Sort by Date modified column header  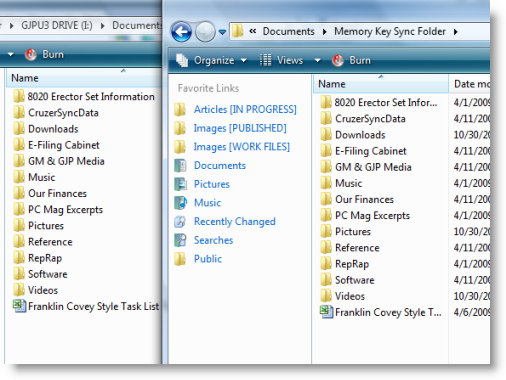(470, 84)
